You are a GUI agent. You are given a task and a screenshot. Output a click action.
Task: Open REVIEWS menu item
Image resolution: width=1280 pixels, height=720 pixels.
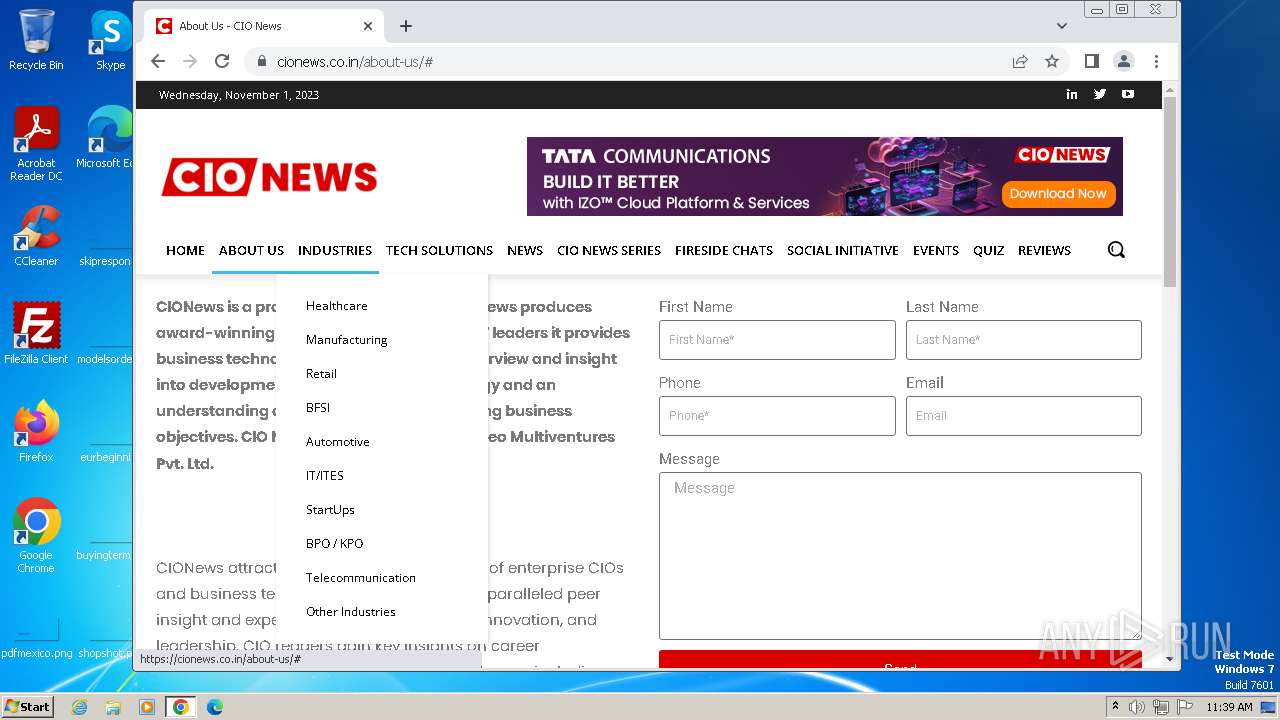[1044, 250]
